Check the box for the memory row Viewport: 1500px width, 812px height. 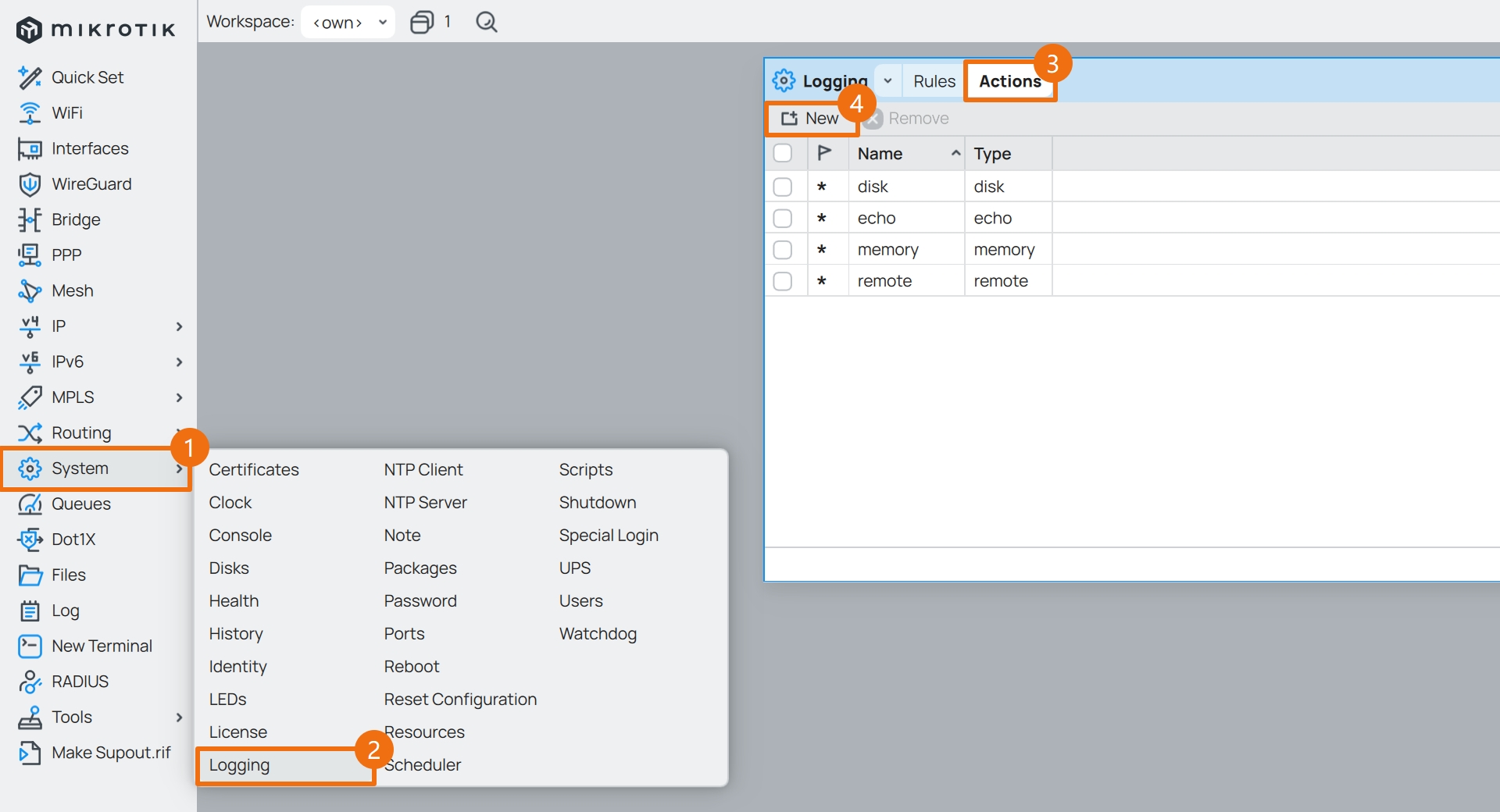[x=783, y=250]
